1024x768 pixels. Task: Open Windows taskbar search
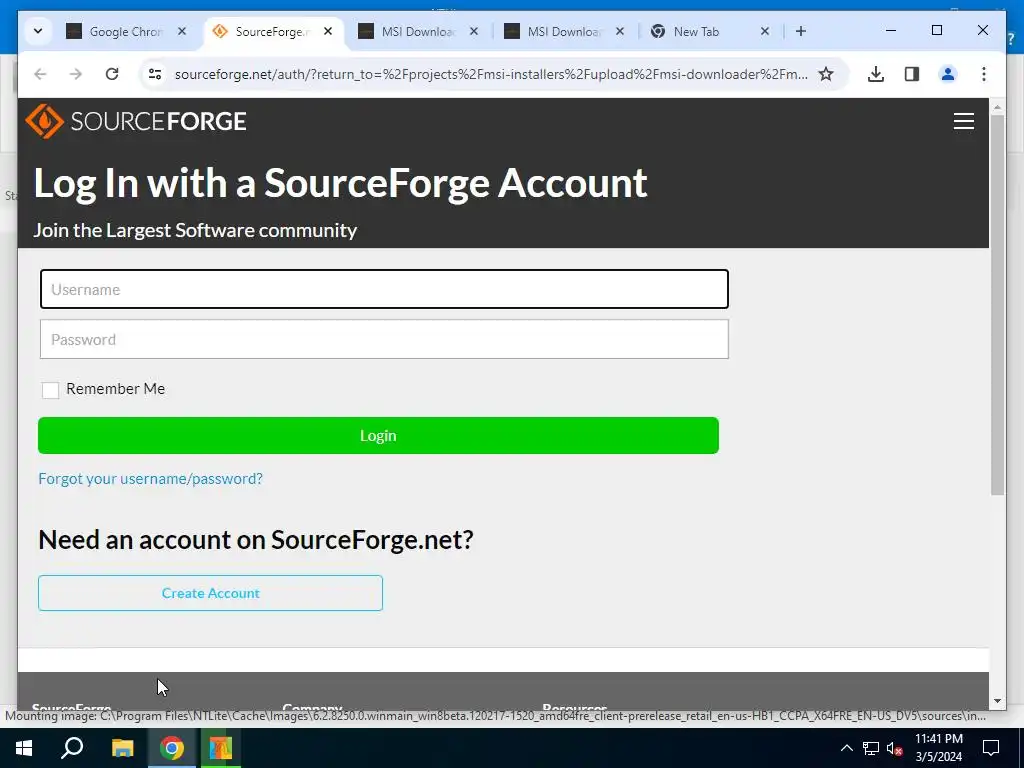pos(72,748)
